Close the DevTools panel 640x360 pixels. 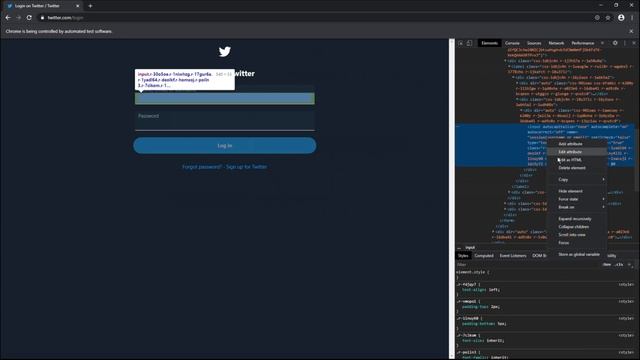pos(634,43)
